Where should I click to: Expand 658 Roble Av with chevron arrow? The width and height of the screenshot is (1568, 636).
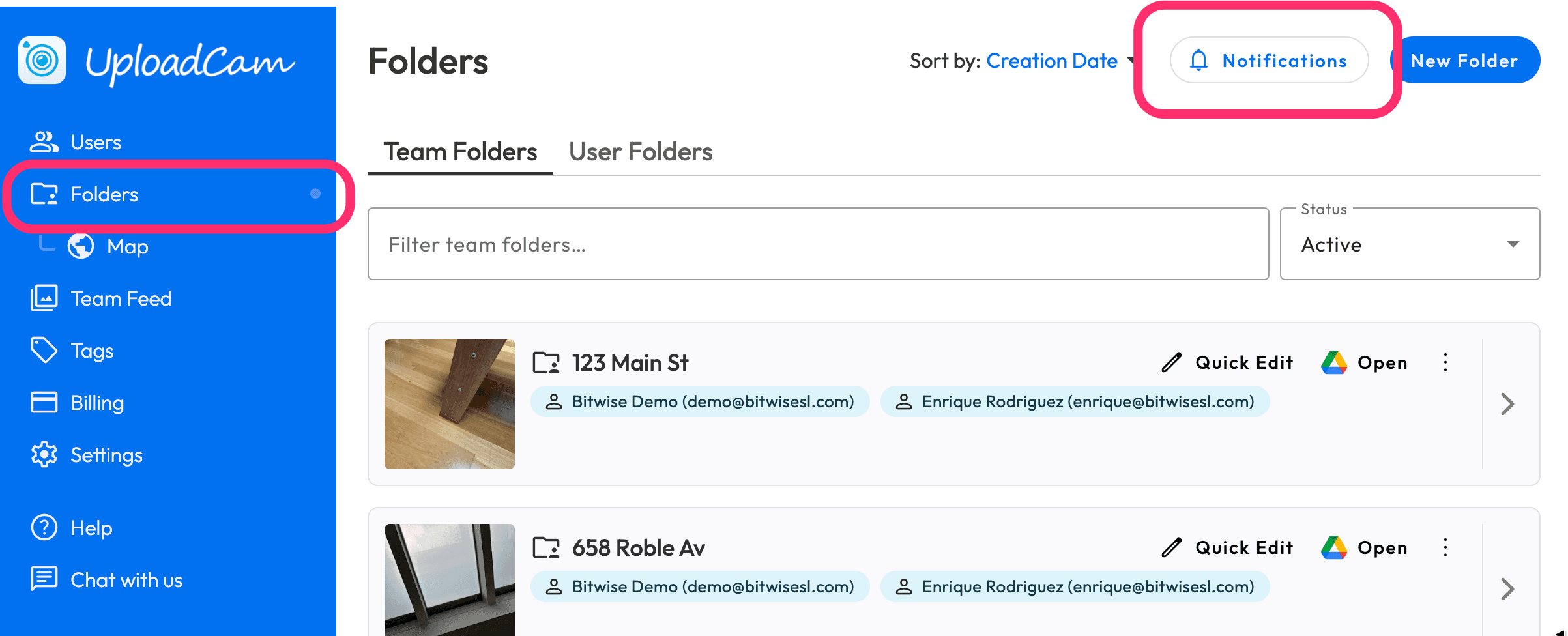[x=1507, y=589]
